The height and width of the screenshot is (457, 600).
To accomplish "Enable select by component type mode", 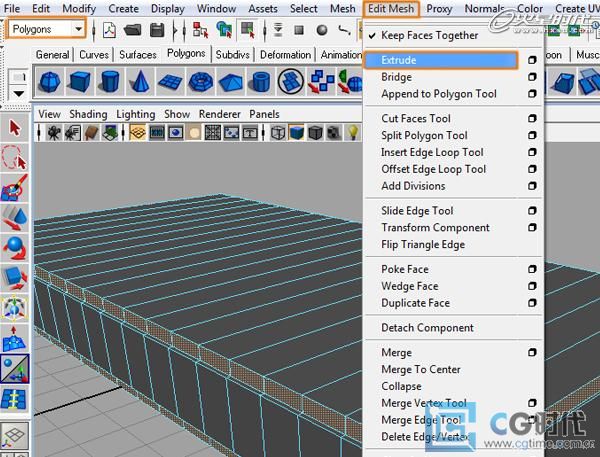I will pyautogui.click(x=248, y=30).
